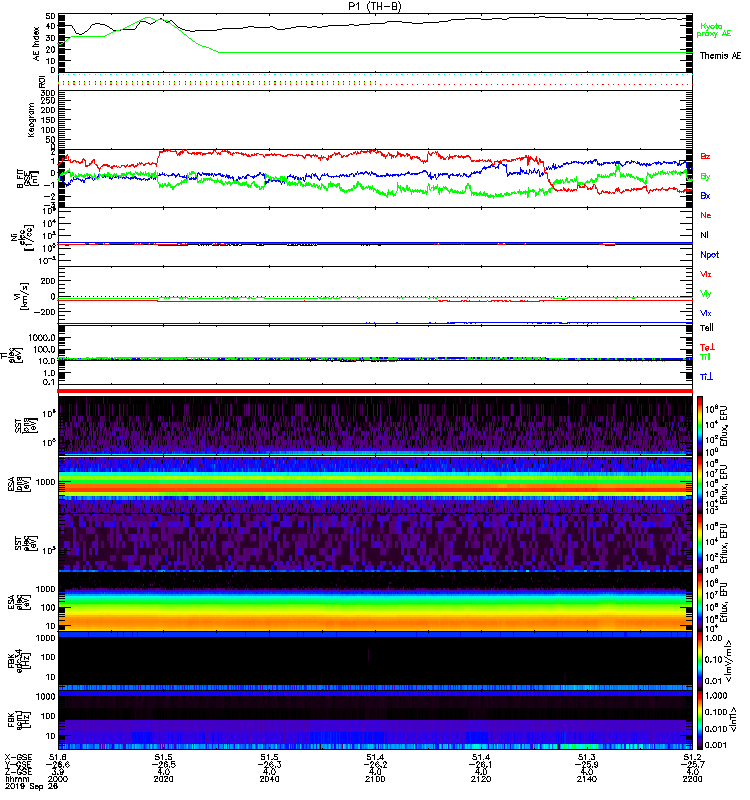
Task: Click the horizontal red bar above spectrograms
Action: [x=375, y=391]
